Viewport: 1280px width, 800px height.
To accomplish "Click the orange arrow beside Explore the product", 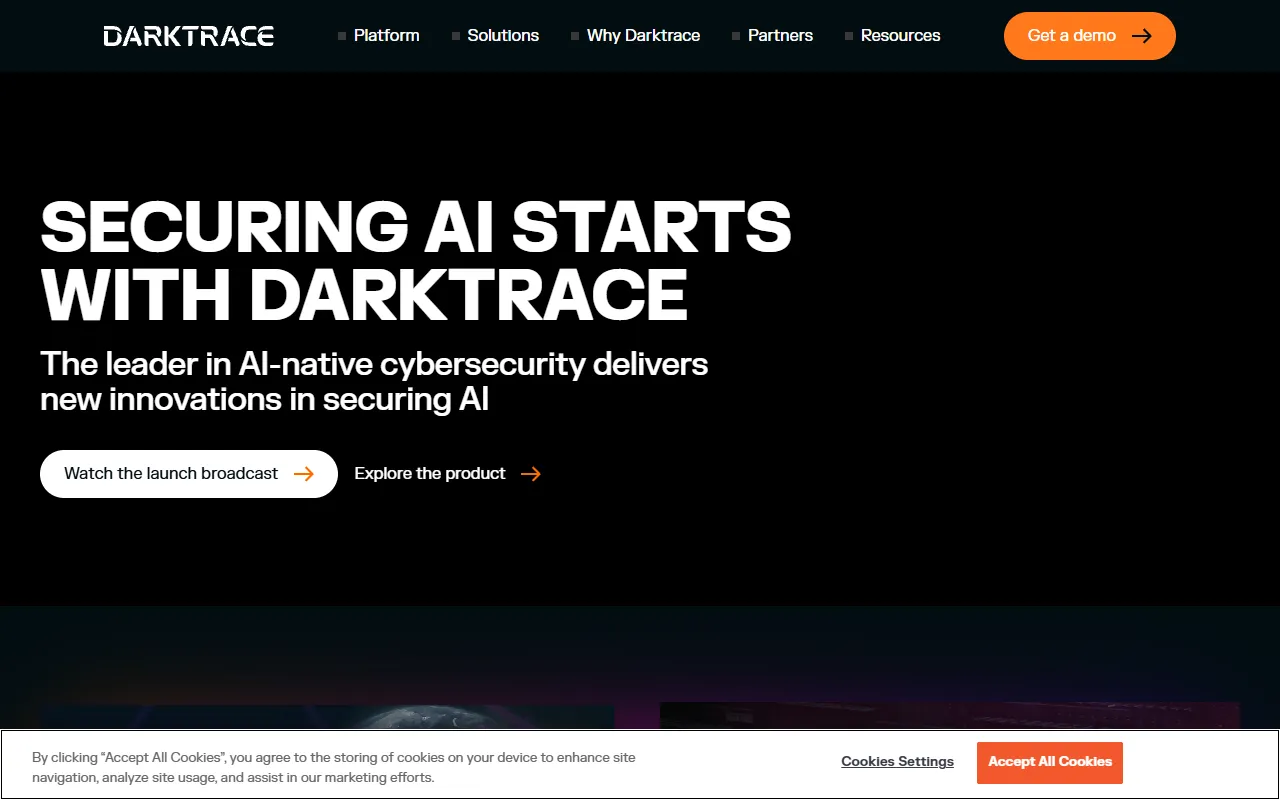I will point(531,474).
